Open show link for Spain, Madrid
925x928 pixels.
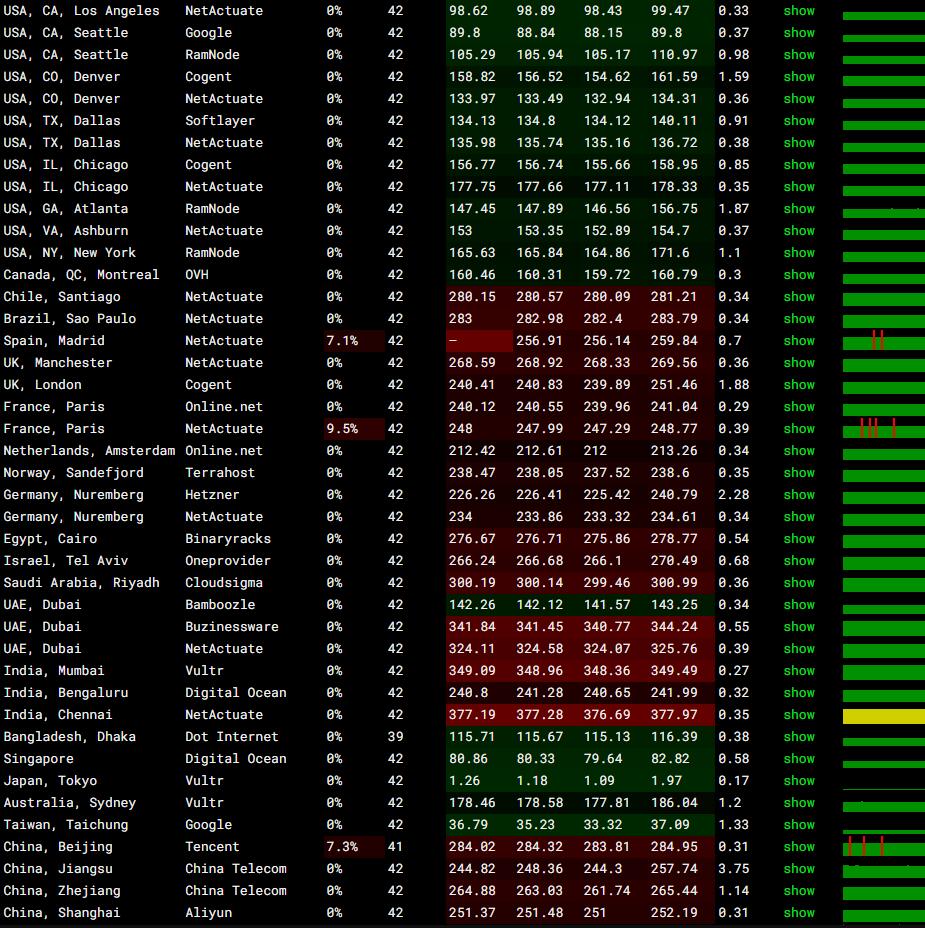[799, 341]
